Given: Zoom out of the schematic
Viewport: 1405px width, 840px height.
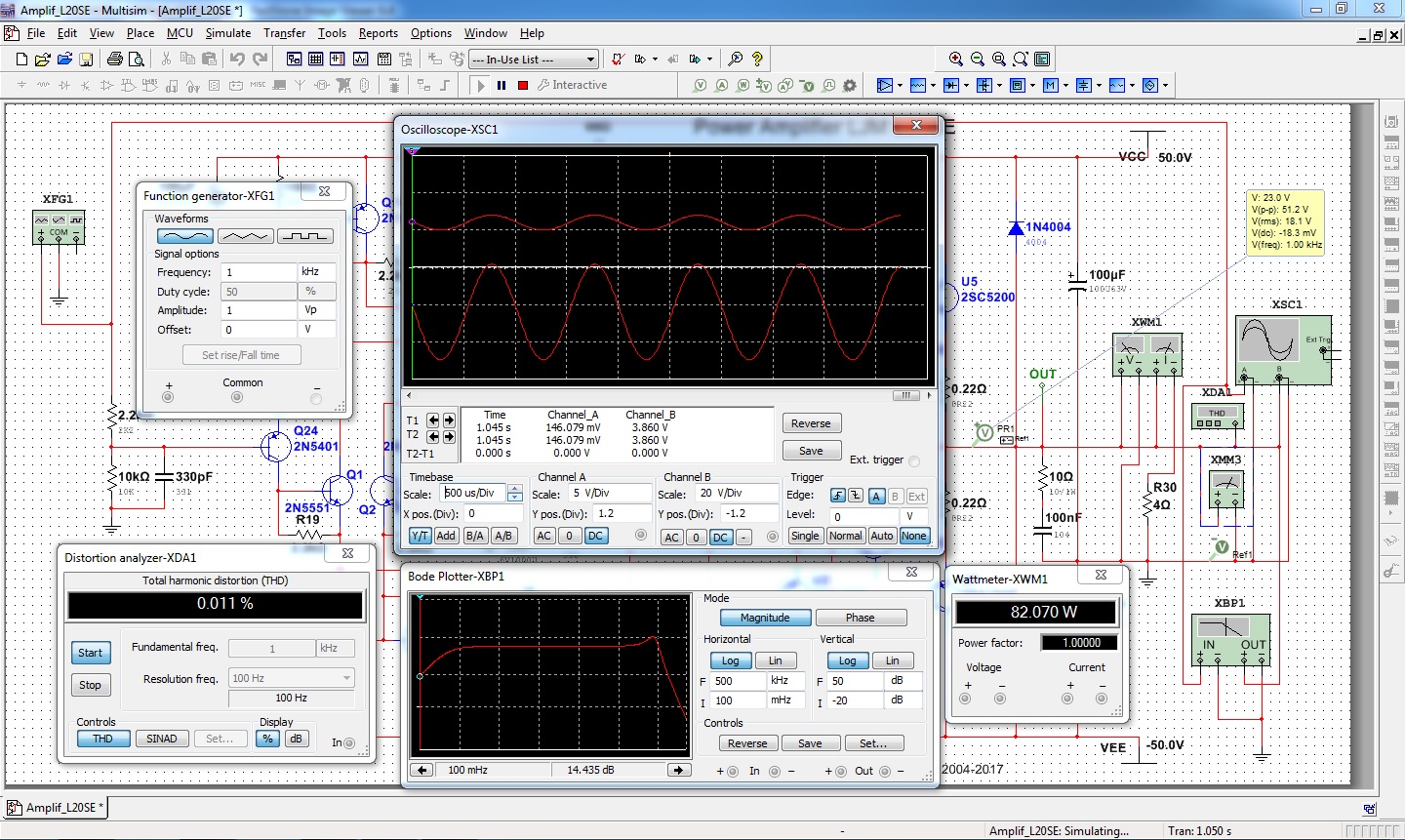Looking at the screenshot, I should click(x=978, y=60).
